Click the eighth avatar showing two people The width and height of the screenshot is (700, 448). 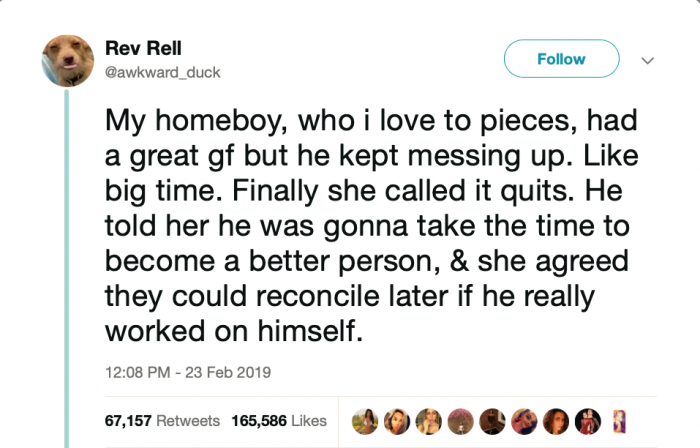pyautogui.click(x=589, y=420)
